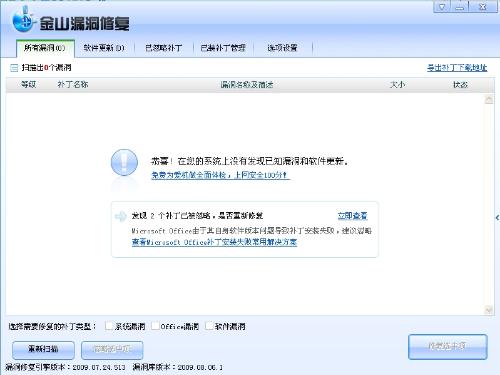This screenshot has width=500, height=375.
Task: Click the large repair button bottom right
Action: pos(448,347)
